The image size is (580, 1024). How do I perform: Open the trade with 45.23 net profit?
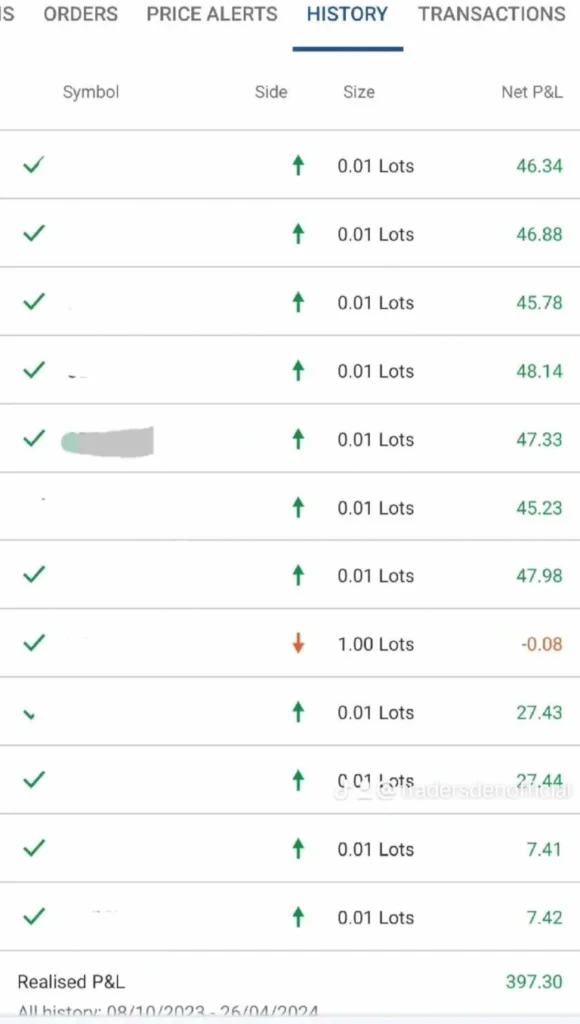click(x=290, y=507)
